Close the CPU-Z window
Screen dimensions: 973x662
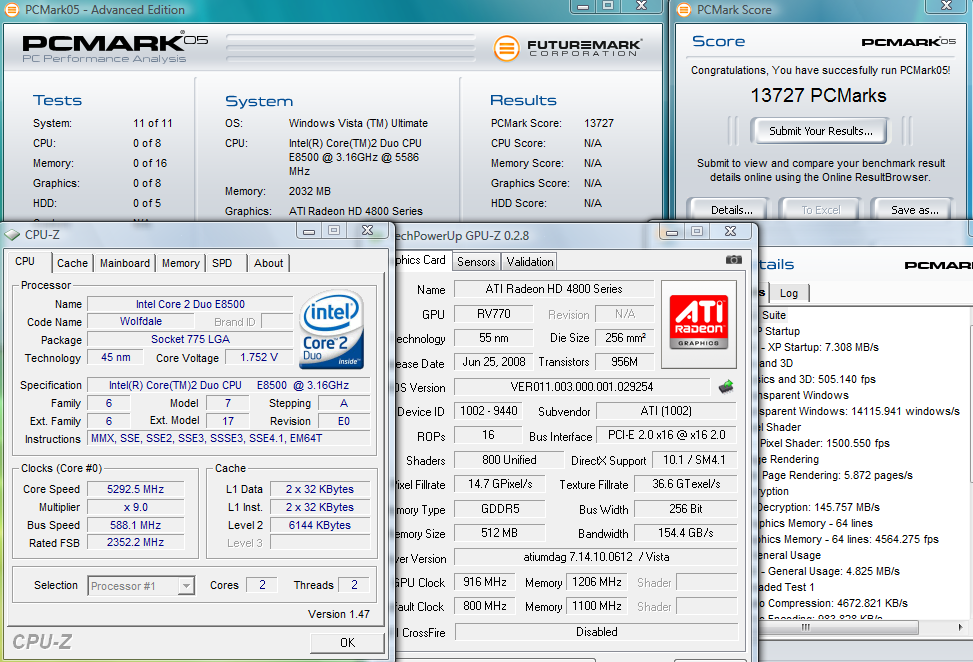(x=367, y=231)
